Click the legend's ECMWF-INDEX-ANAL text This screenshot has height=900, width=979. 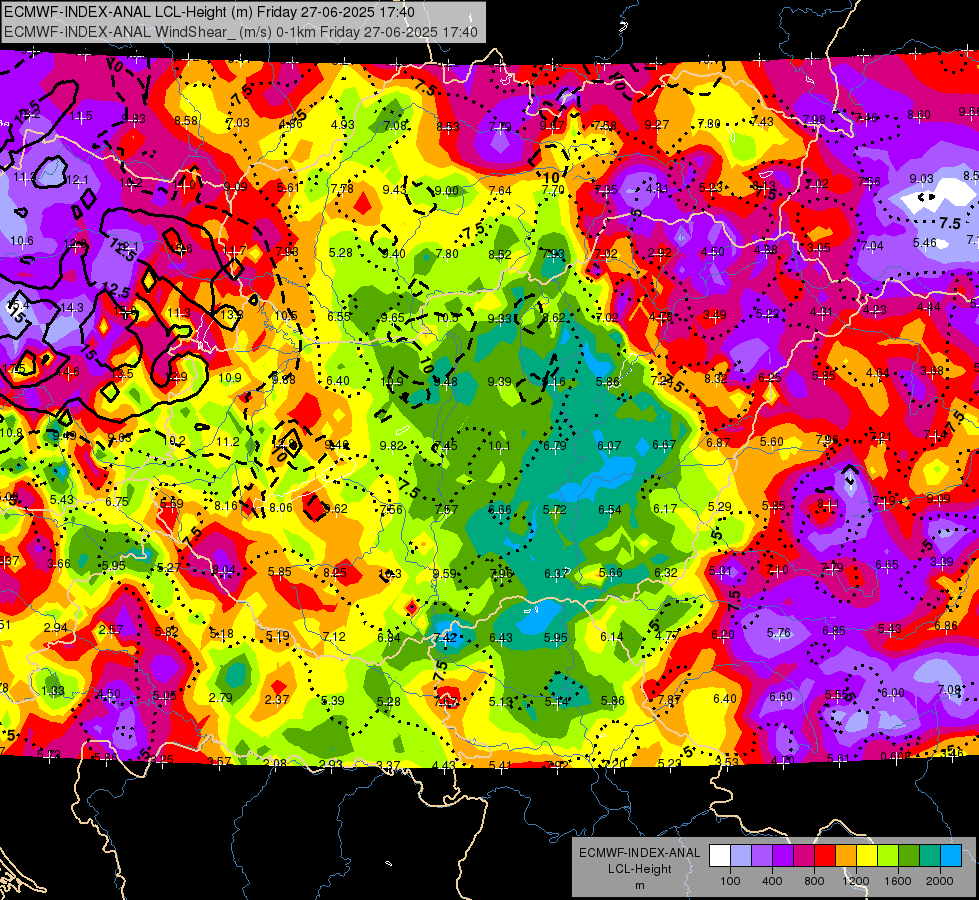[x=640, y=853]
